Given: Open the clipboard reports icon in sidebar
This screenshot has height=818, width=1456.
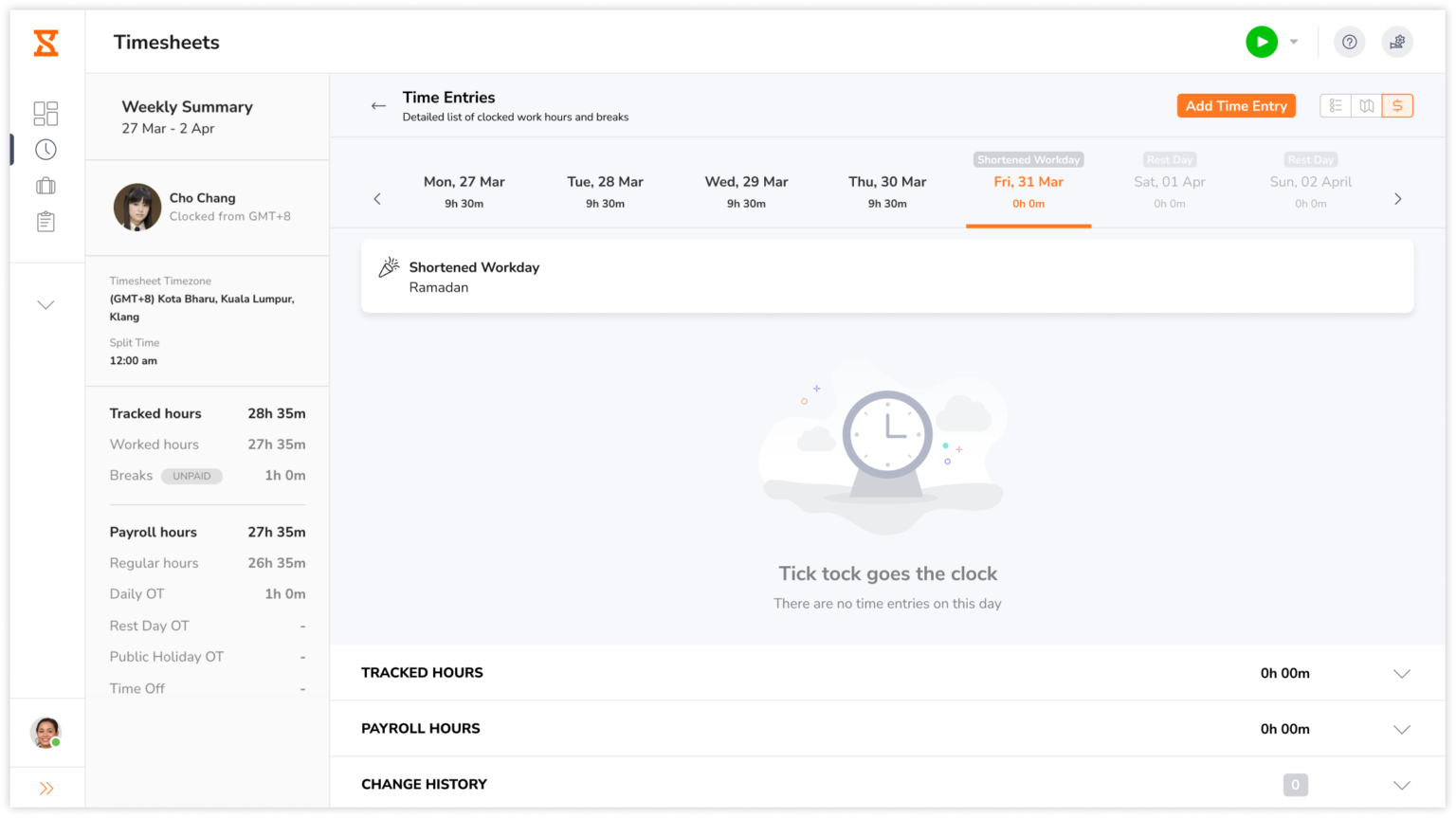Looking at the screenshot, I should (45, 222).
